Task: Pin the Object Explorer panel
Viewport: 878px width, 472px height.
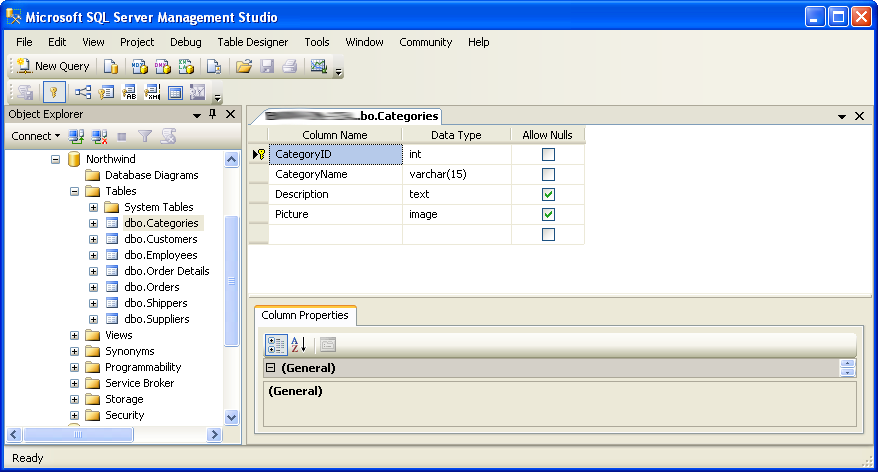Action: pyautogui.click(x=212, y=114)
